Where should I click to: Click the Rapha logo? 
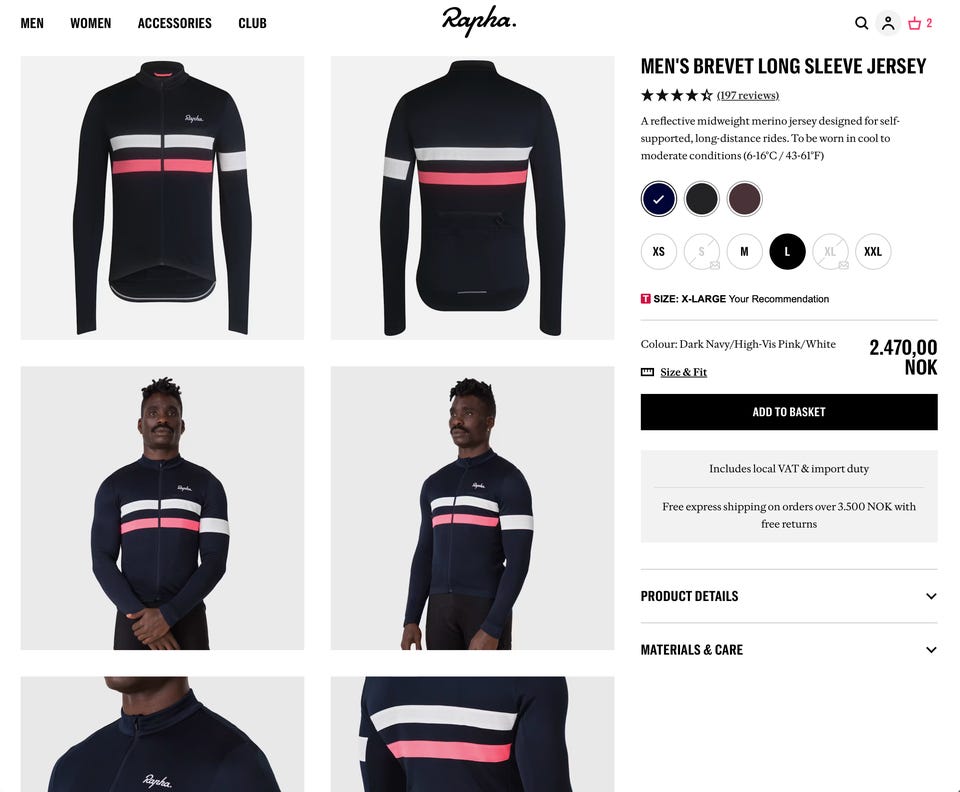pos(479,21)
